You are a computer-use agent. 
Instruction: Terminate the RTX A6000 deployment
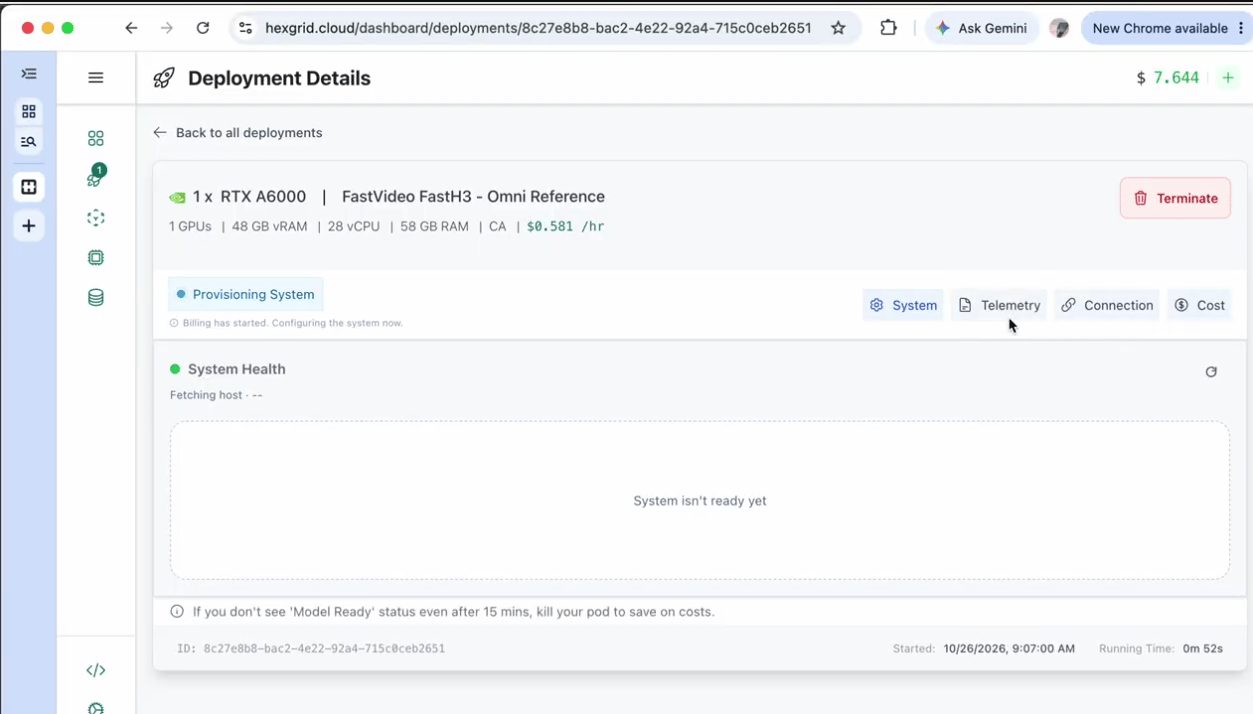tap(1175, 198)
